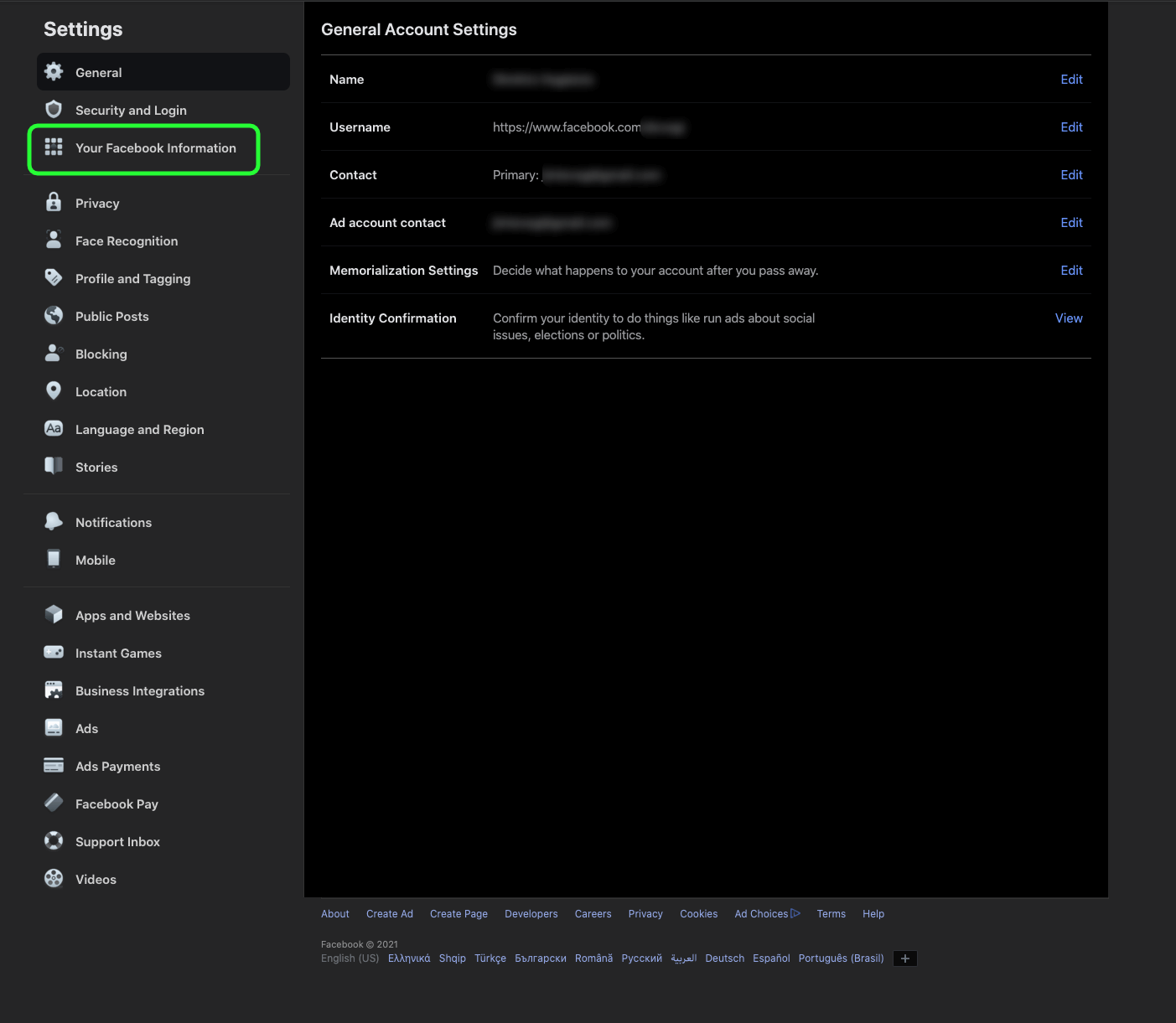Open Profile and Tagging label
The image size is (1176, 1023).
[133, 279]
